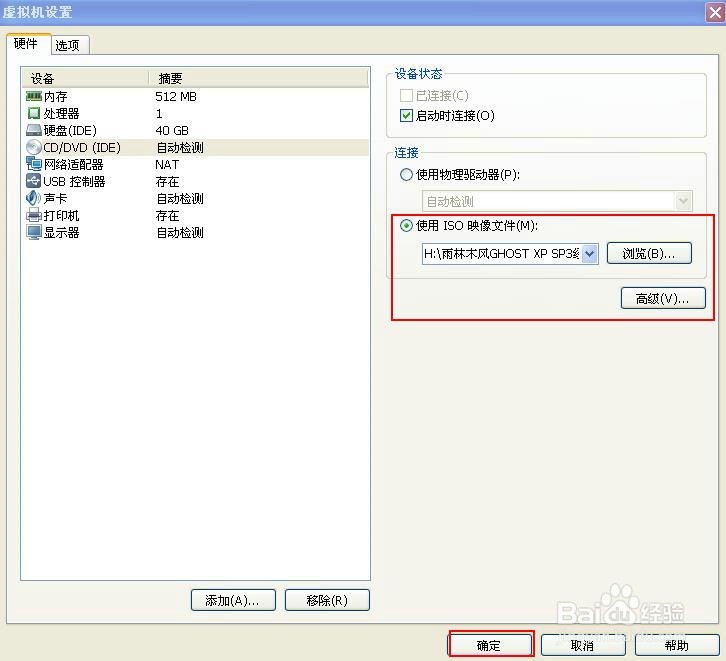Select the CD/DVD (IDE) row label
Viewport: 726px width, 661px height.
[82, 148]
